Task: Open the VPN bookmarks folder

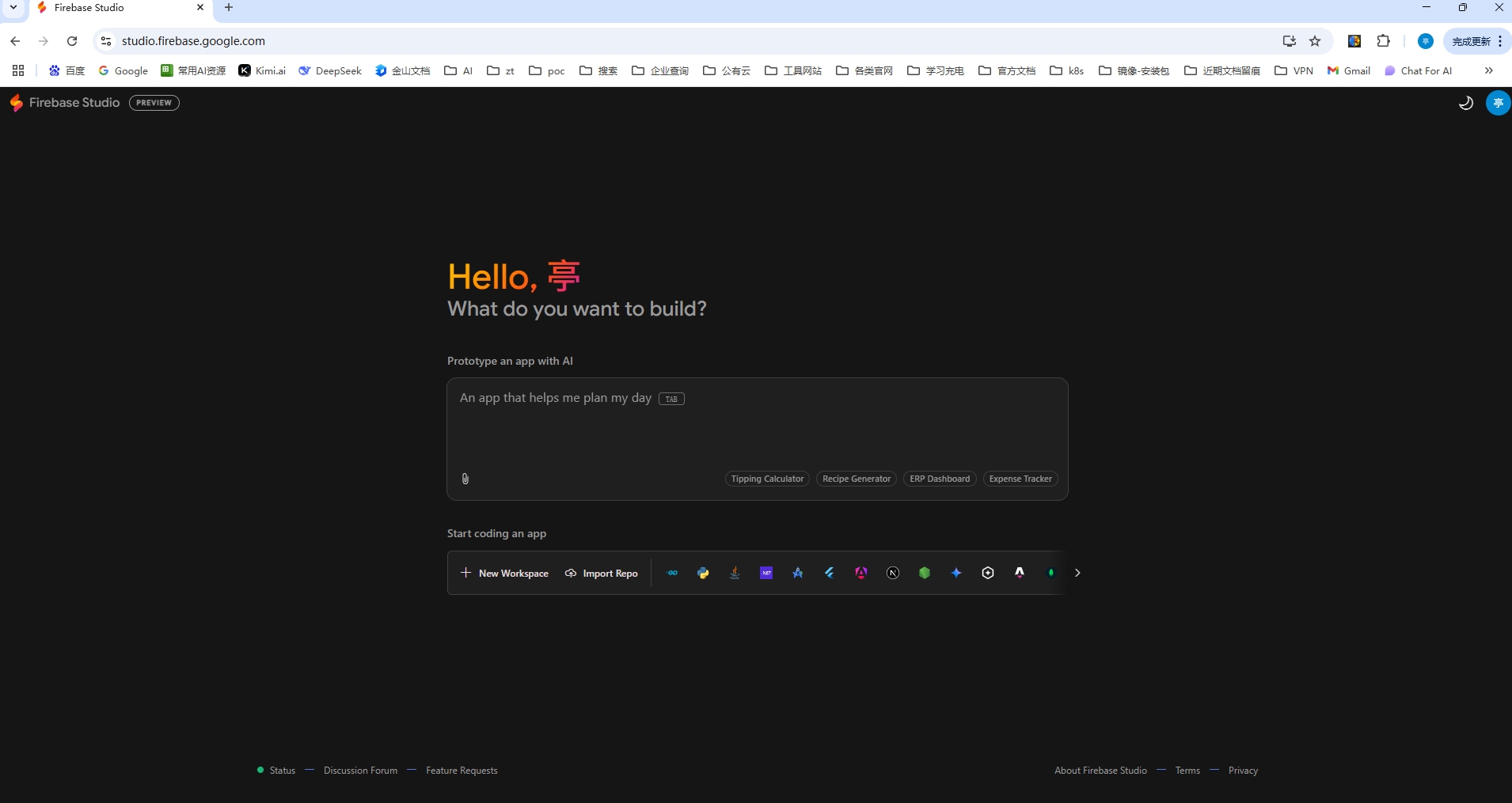Action: tap(1294, 70)
